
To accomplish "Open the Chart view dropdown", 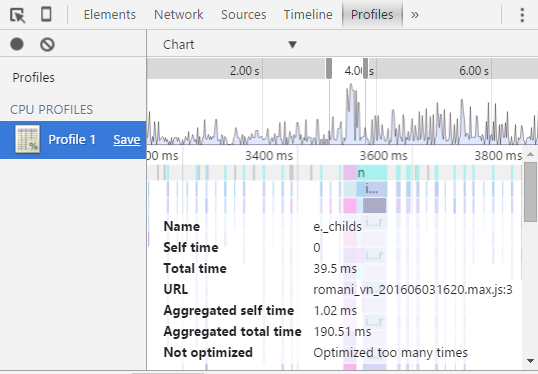I will (x=229, y=45).
